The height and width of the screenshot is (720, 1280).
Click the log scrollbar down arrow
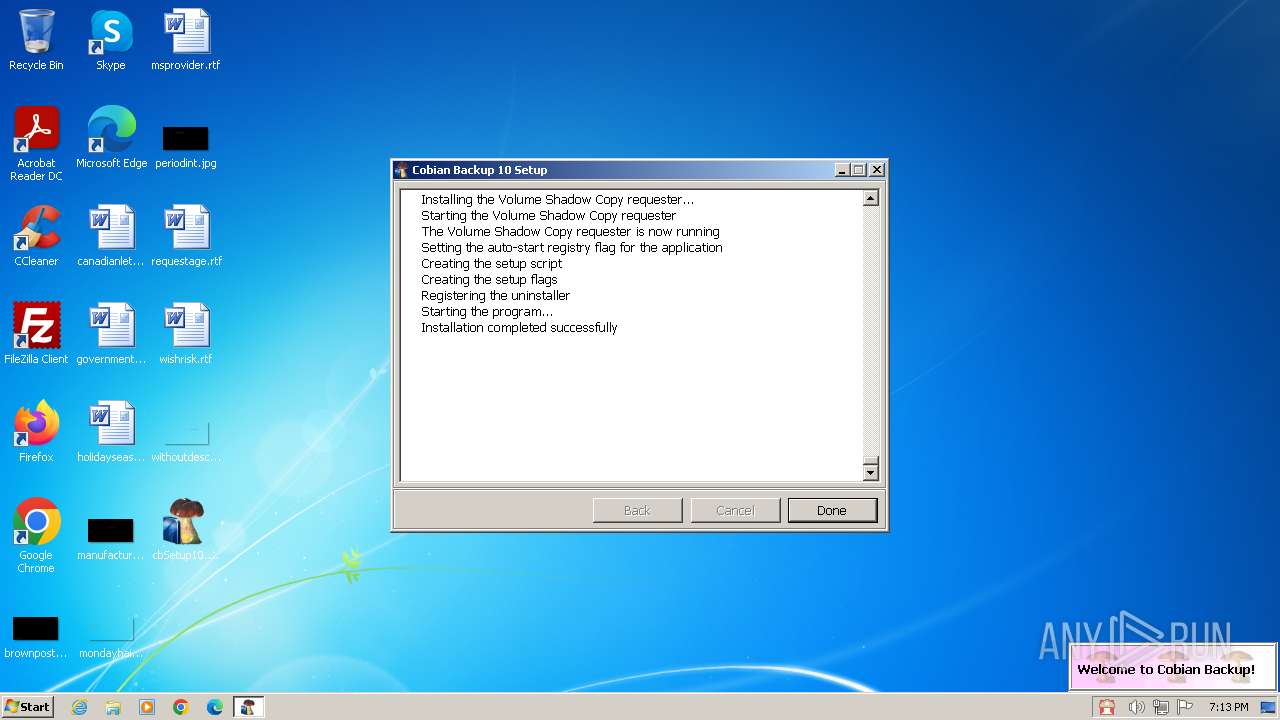pyautogui.click(x=870, y=472)
